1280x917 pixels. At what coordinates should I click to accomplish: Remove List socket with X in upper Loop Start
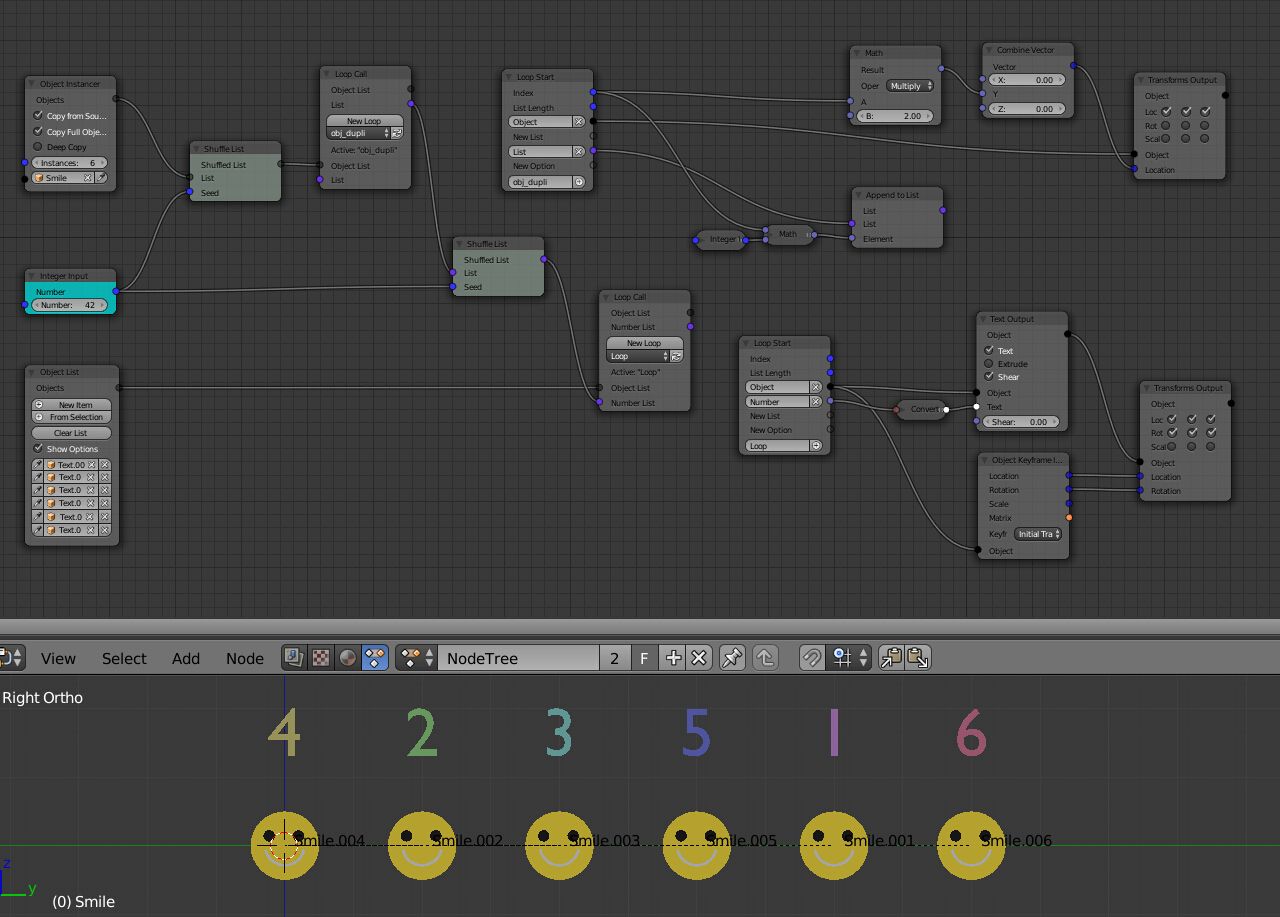578,152
